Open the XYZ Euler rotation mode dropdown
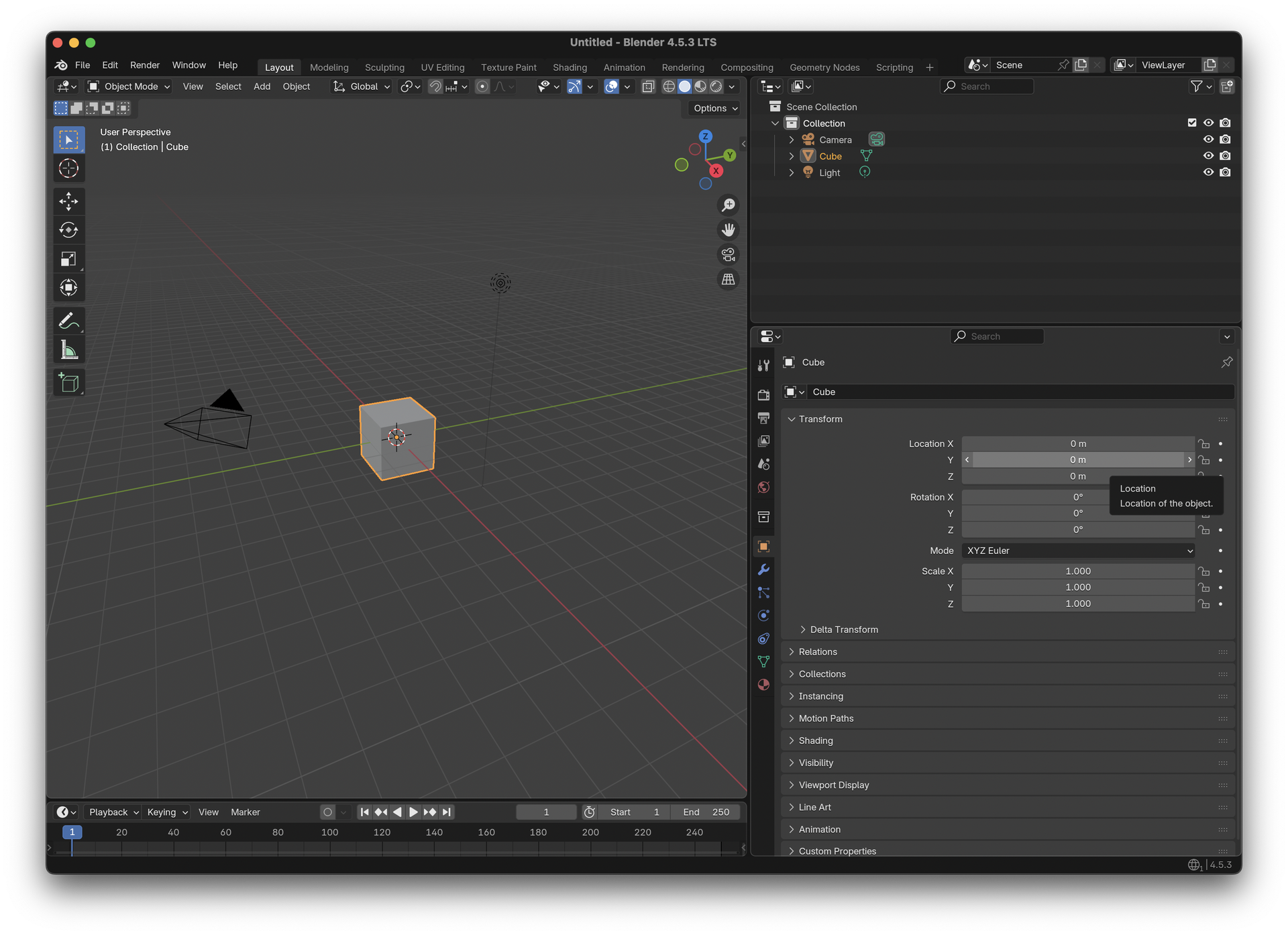This screenshot has width=1288, height=935. 1078,551
